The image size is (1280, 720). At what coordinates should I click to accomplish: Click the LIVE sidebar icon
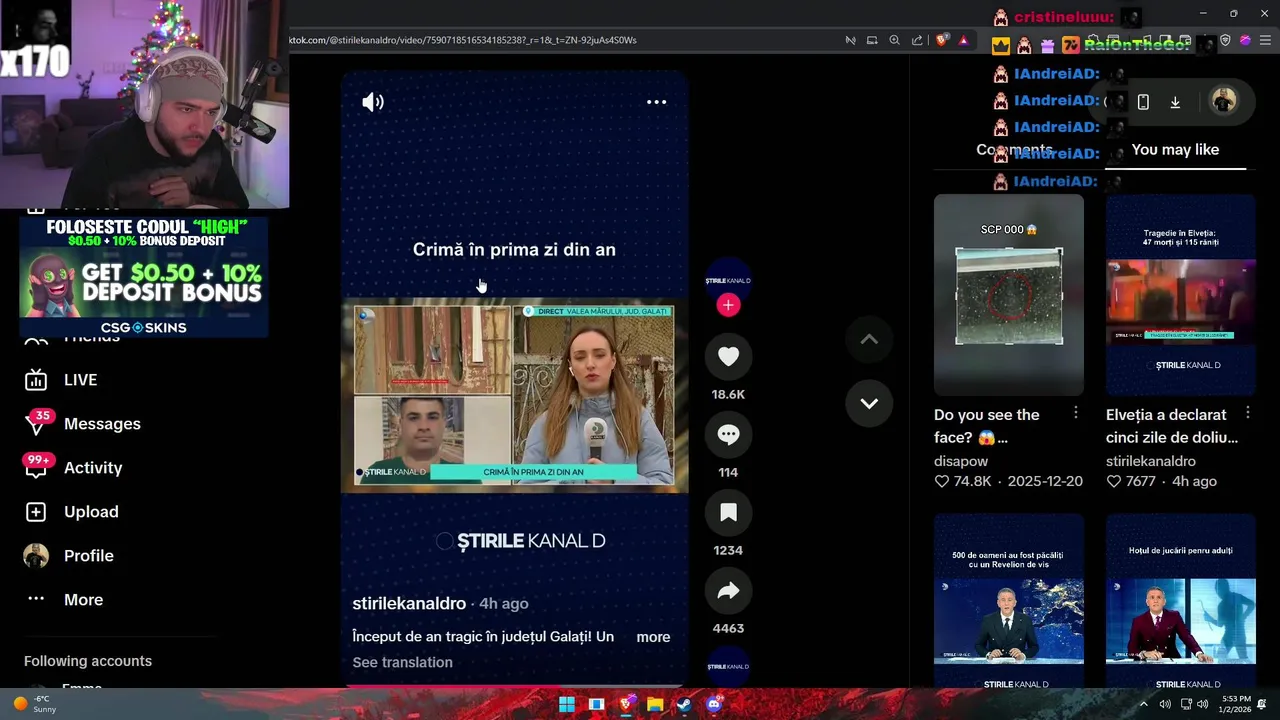36,380
